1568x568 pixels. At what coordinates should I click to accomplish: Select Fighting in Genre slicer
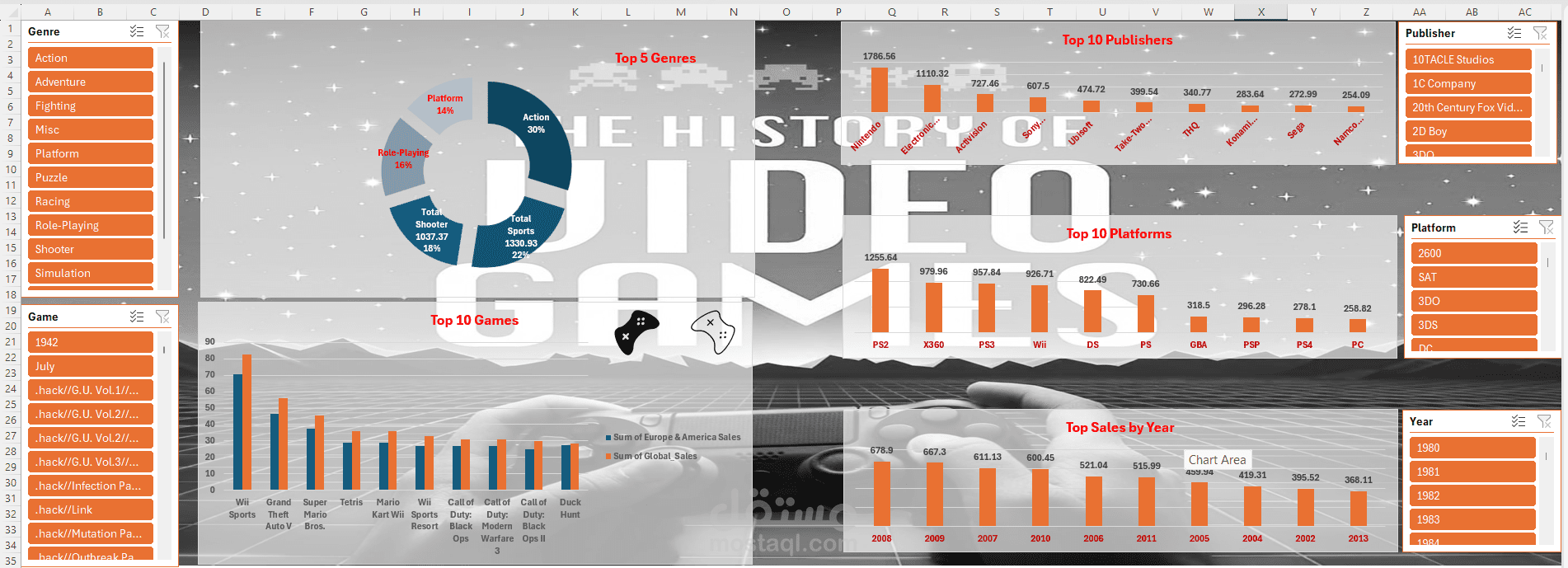tap(91, 106)
